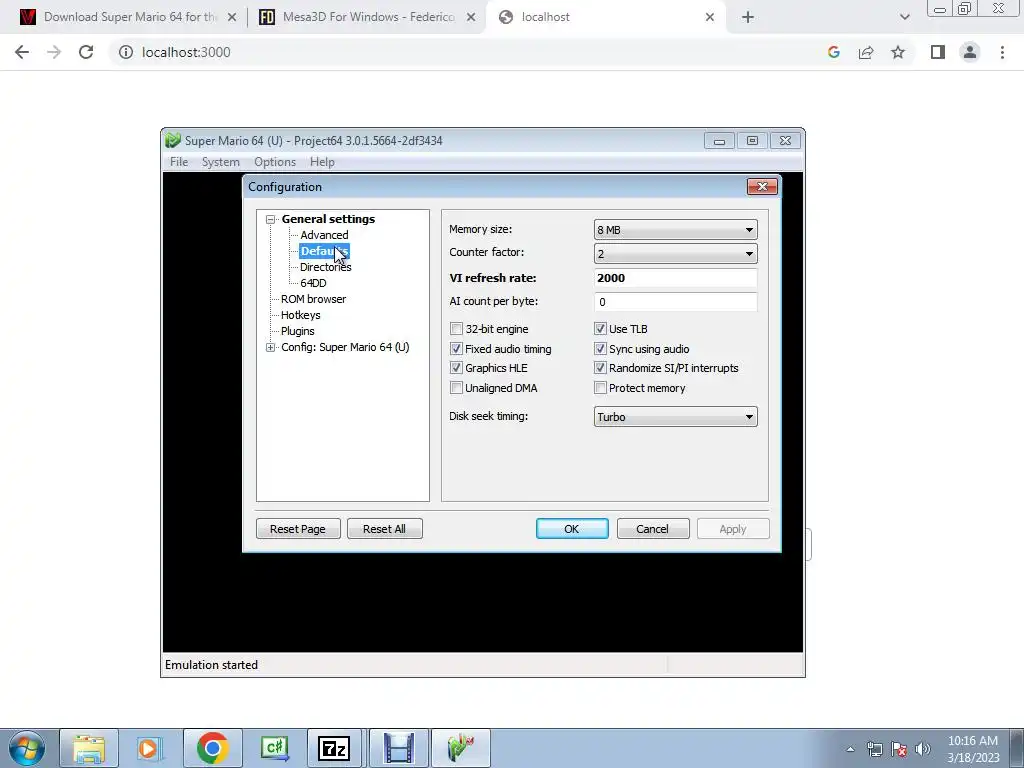Open Project64 System menu
Image resolution: width=1024 pixels, height=768 pixels.
click(x=221, y=162)
